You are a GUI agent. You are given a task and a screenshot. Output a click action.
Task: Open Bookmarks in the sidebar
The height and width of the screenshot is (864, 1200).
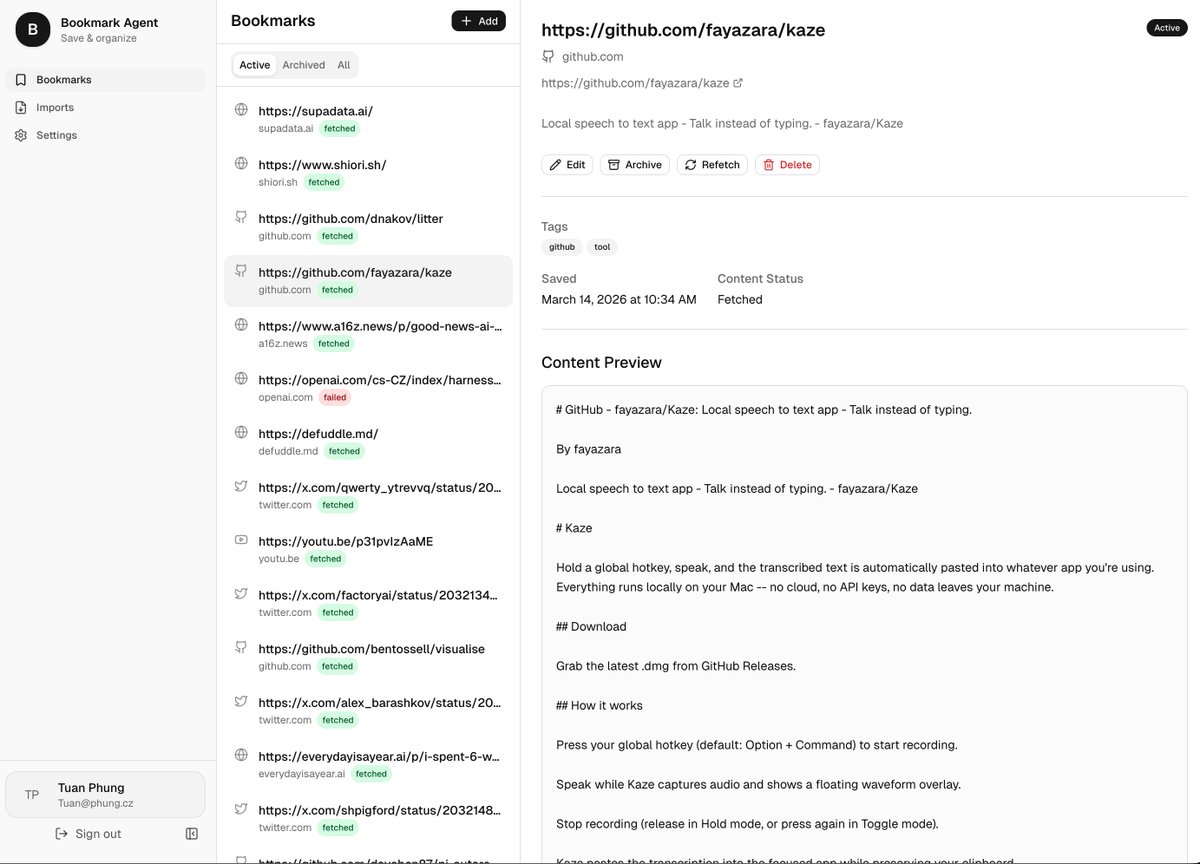[105, 79]
